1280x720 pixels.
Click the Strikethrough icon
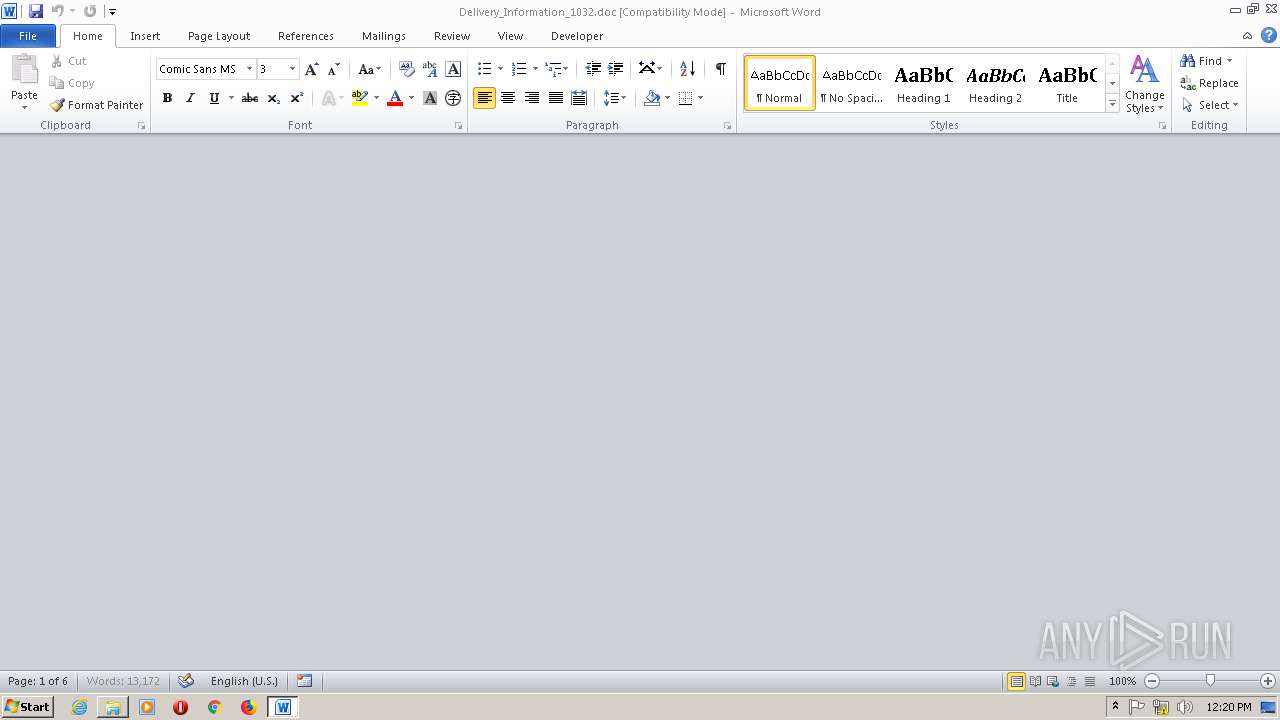point(250,98)
